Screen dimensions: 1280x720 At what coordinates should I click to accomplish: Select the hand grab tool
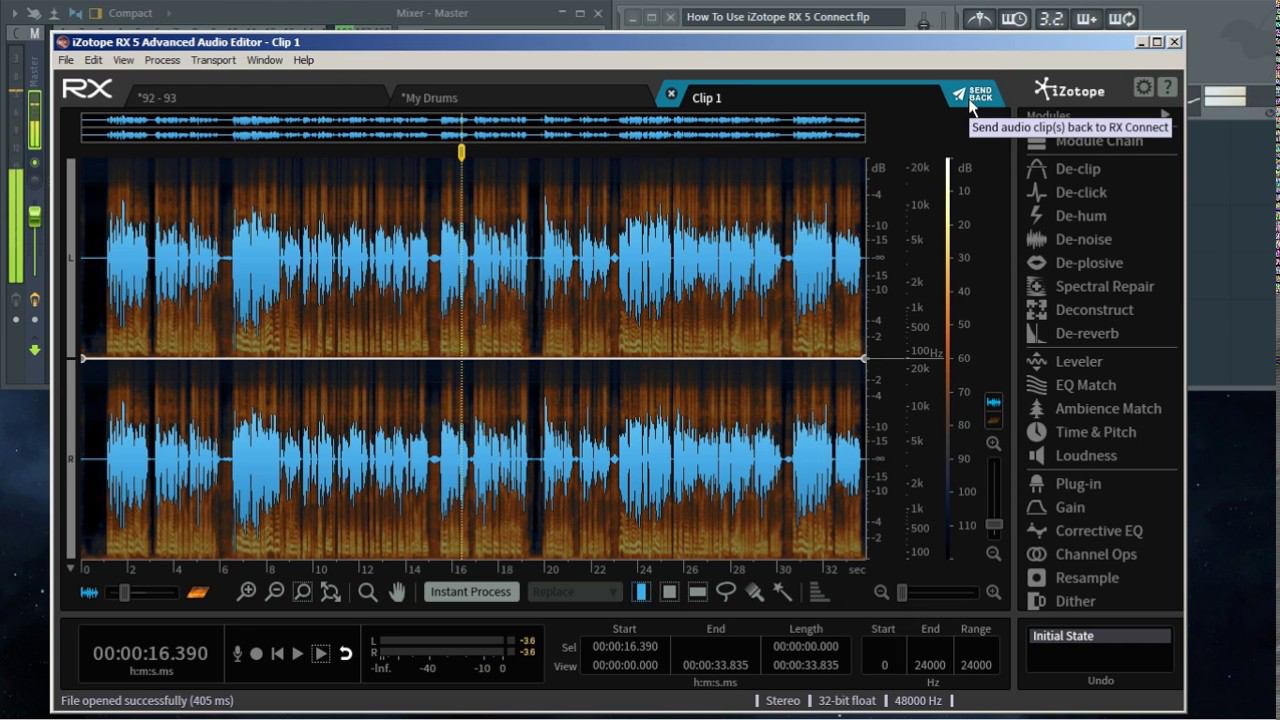397,592
